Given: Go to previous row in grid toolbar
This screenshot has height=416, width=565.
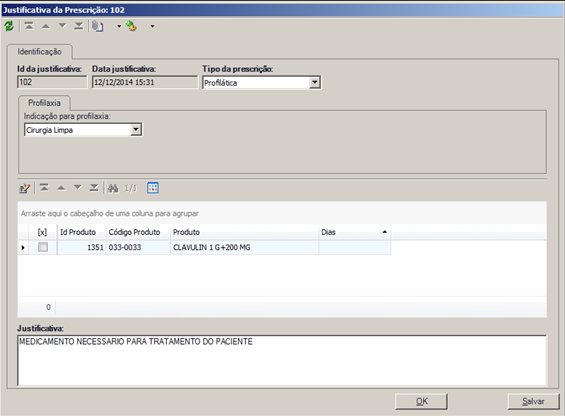Looking at the screenshot, I should click(x=61, y=188).
